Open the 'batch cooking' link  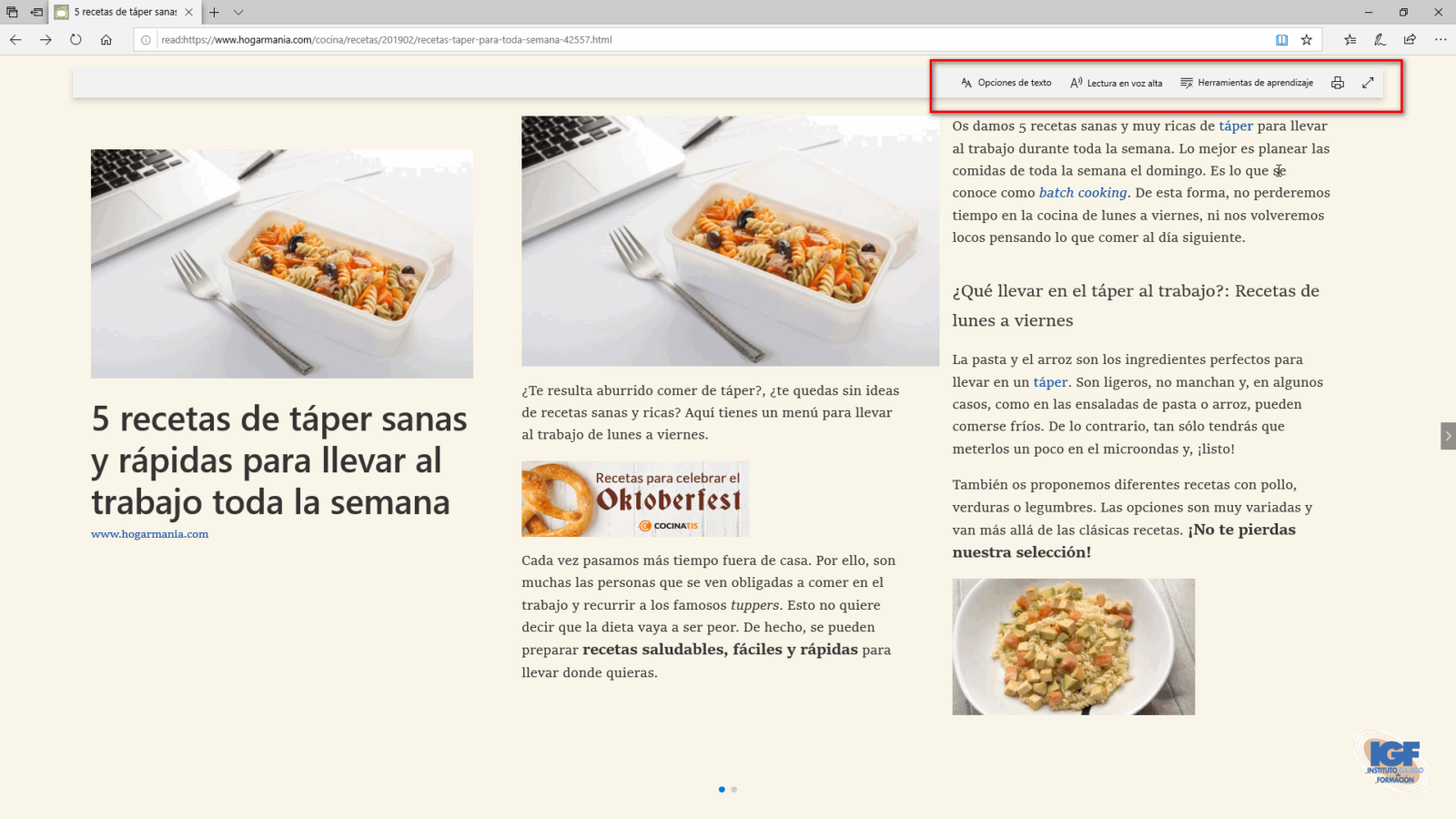click(x=1083, y=193)
